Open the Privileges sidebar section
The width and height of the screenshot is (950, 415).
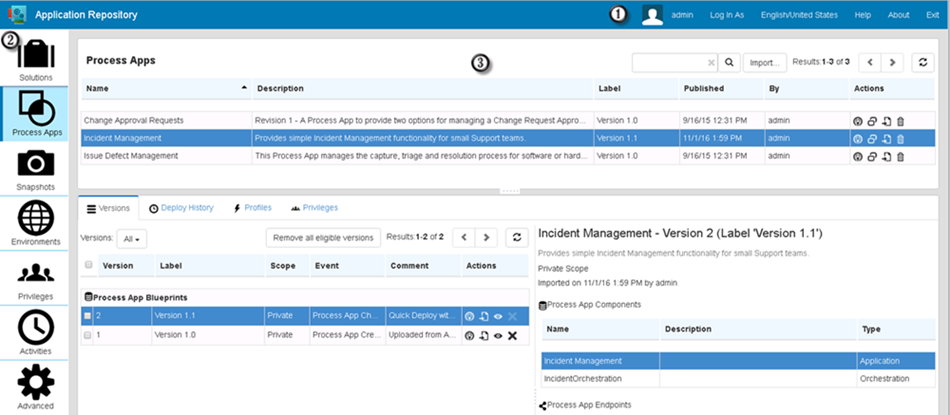pyautogui.click(x=35, y=279)
